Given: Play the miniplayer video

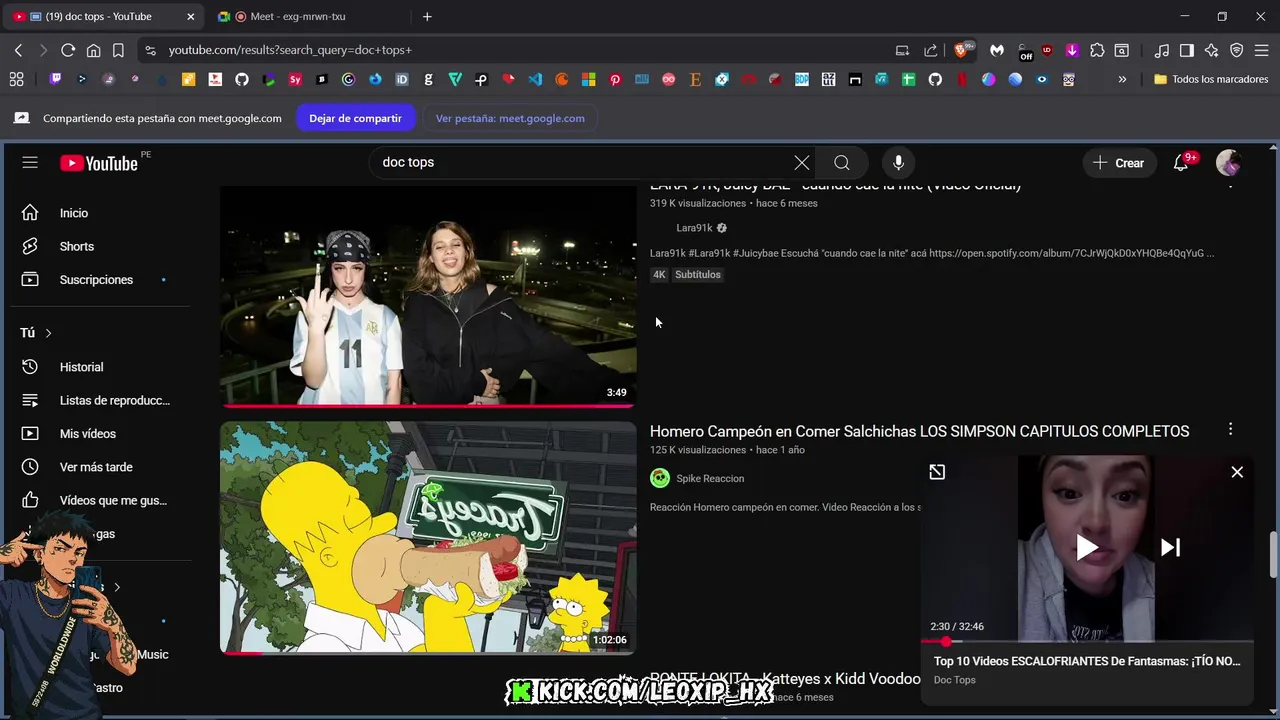Looking at the screenshot, I should pos(1087,547).
